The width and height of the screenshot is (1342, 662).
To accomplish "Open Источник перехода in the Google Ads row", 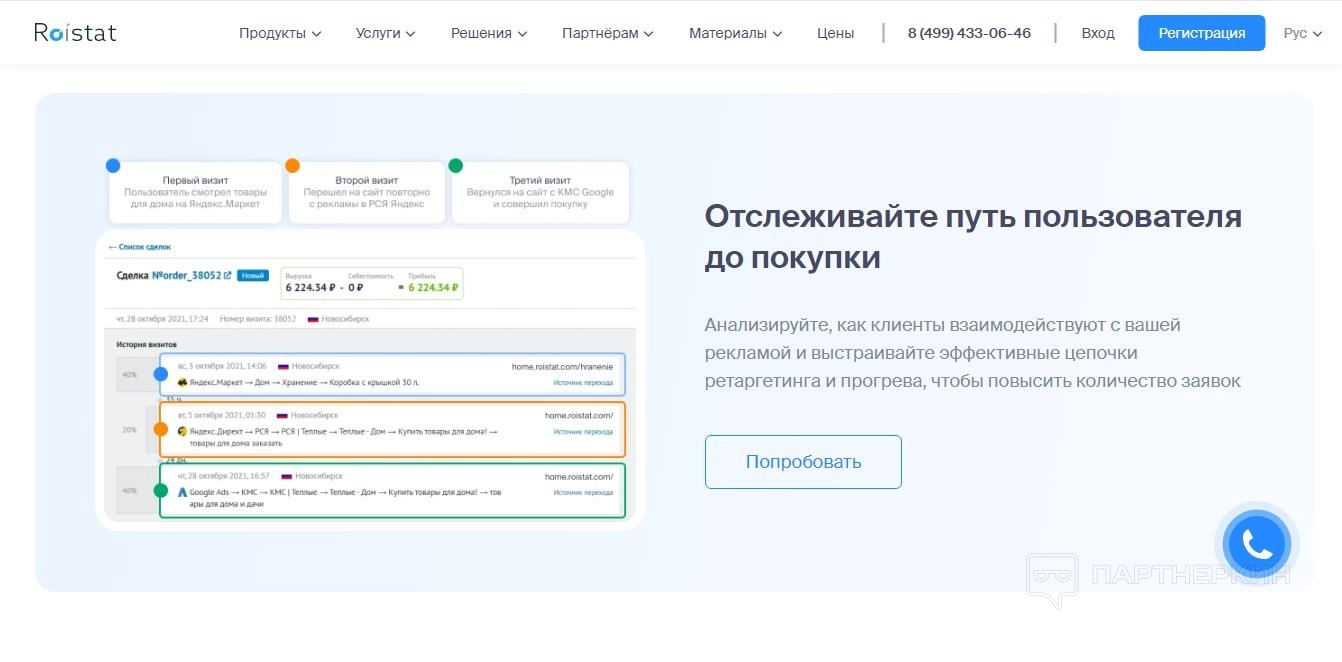I will [x=583, y=493].
